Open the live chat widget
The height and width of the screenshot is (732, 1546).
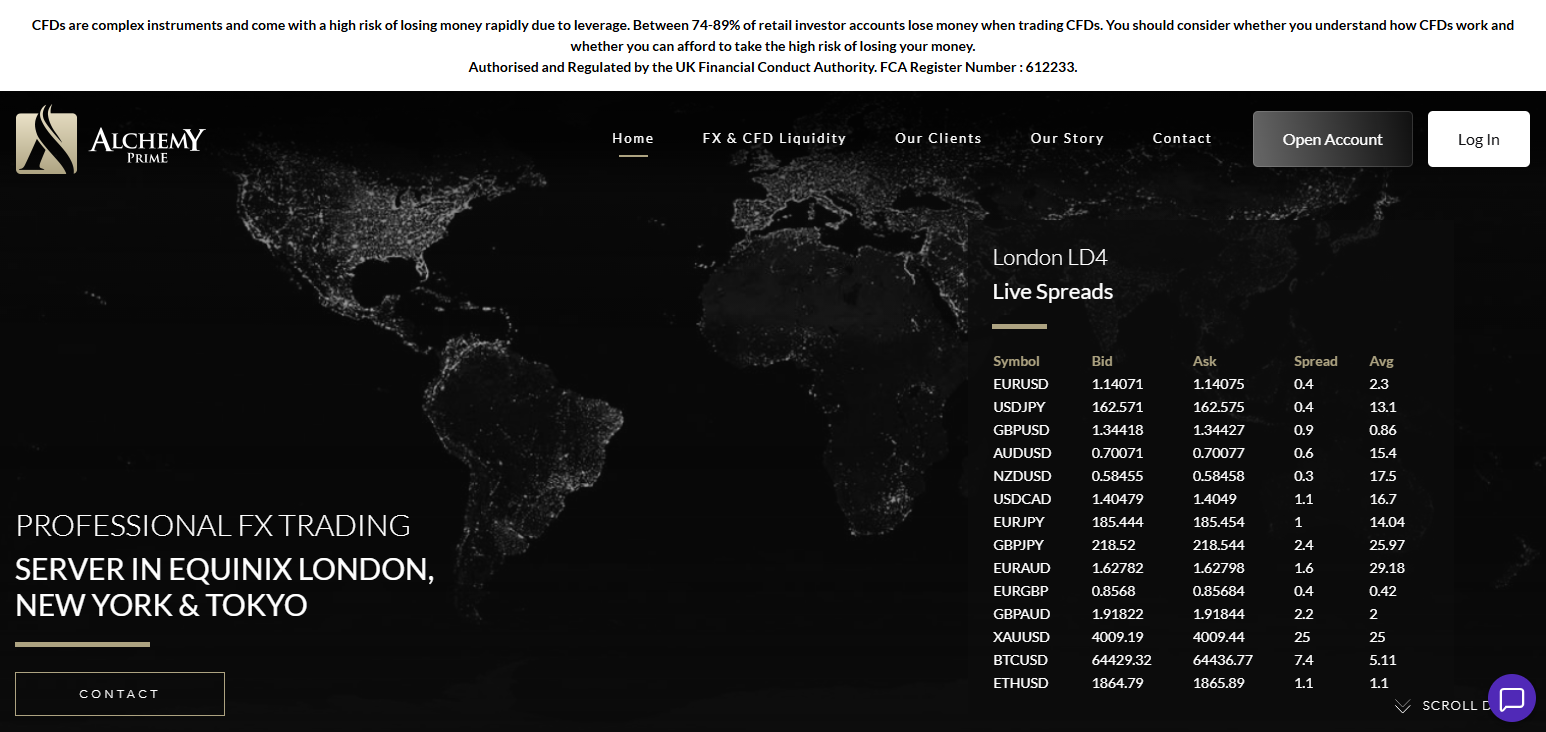pyautogui.click(x=1512, y=697)
